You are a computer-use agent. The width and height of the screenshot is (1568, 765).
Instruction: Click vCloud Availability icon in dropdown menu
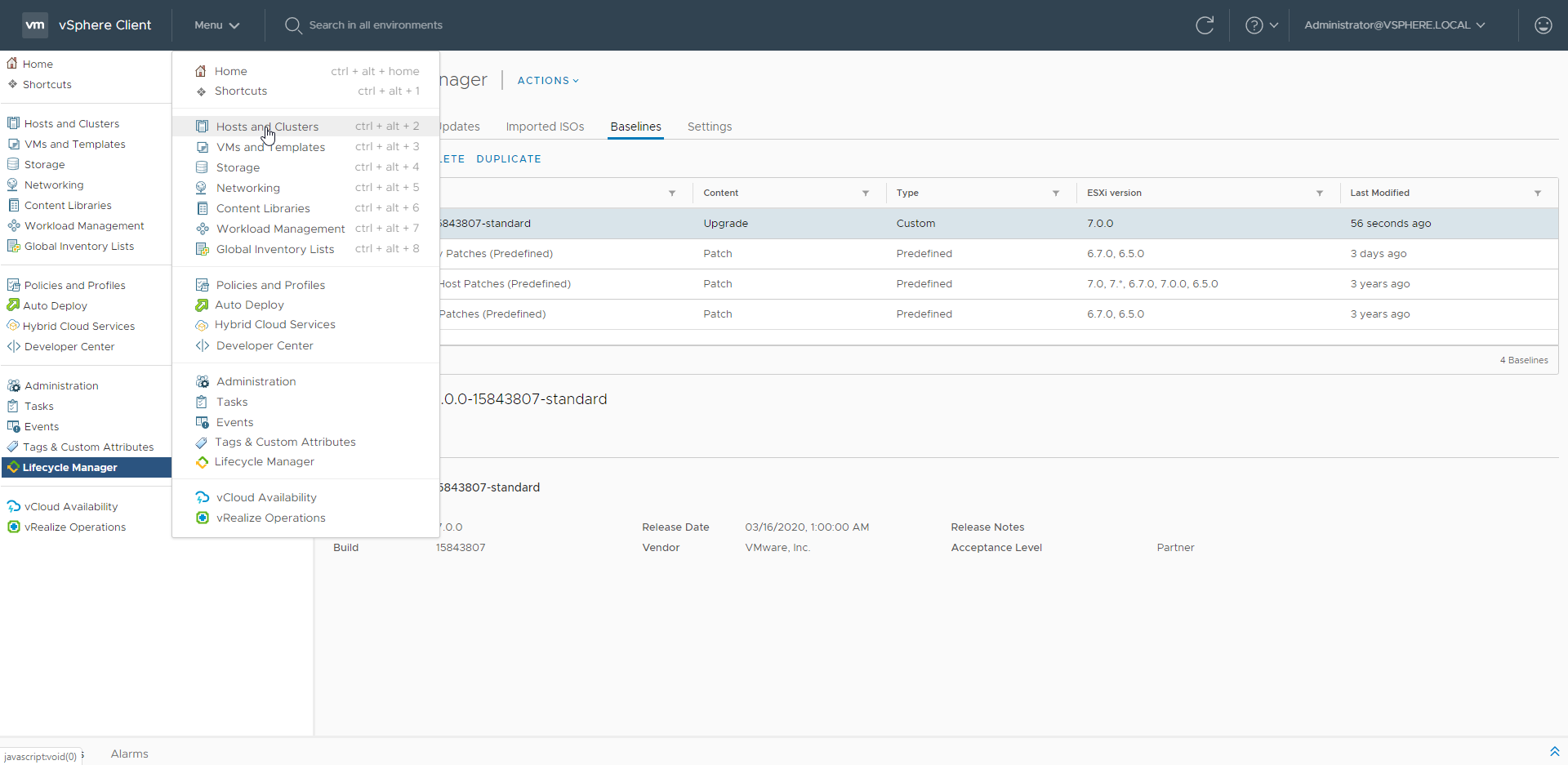coord(203,497)
